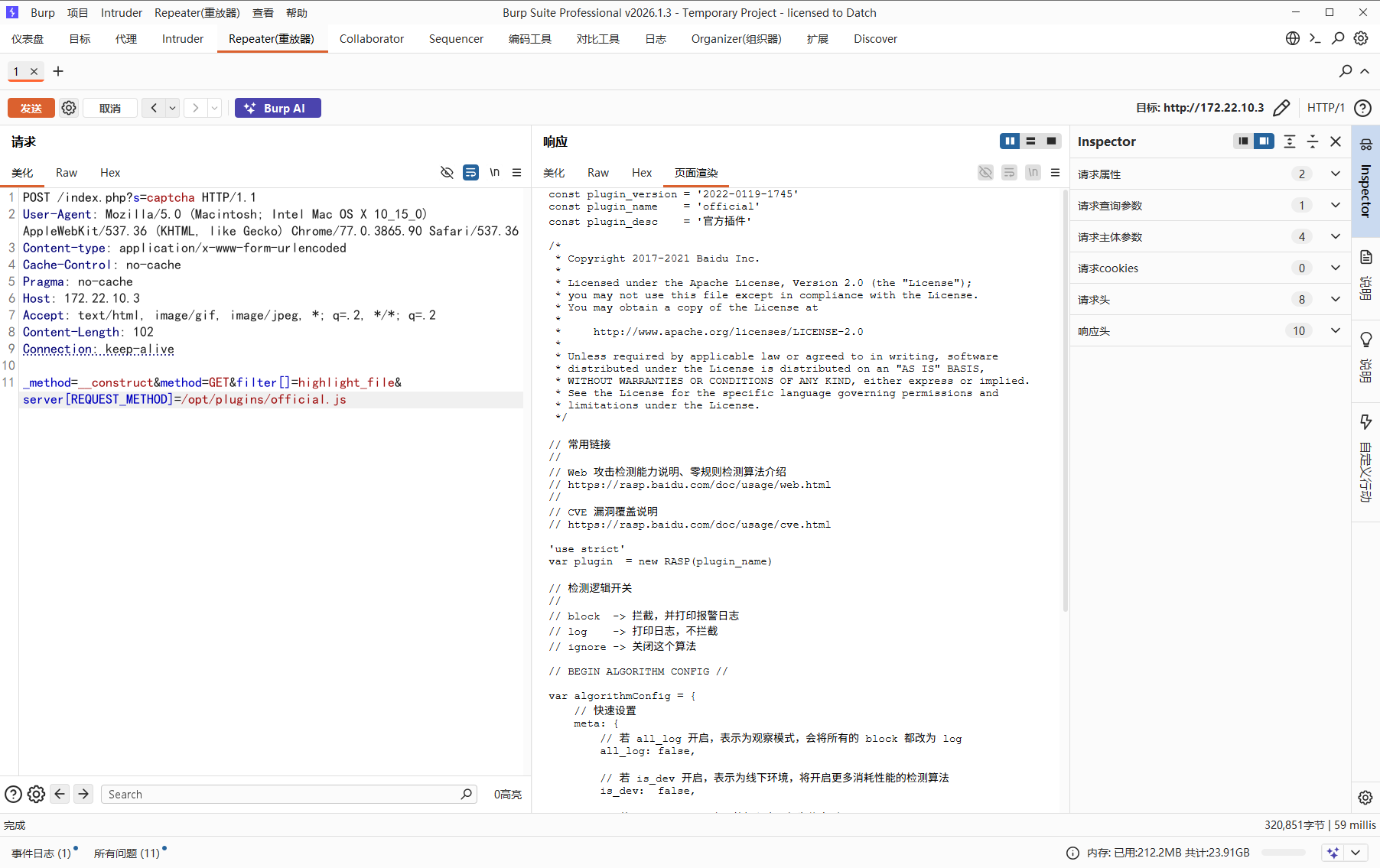
Task: Click the Inspector sidebar icon
Action: point(1365,145)
